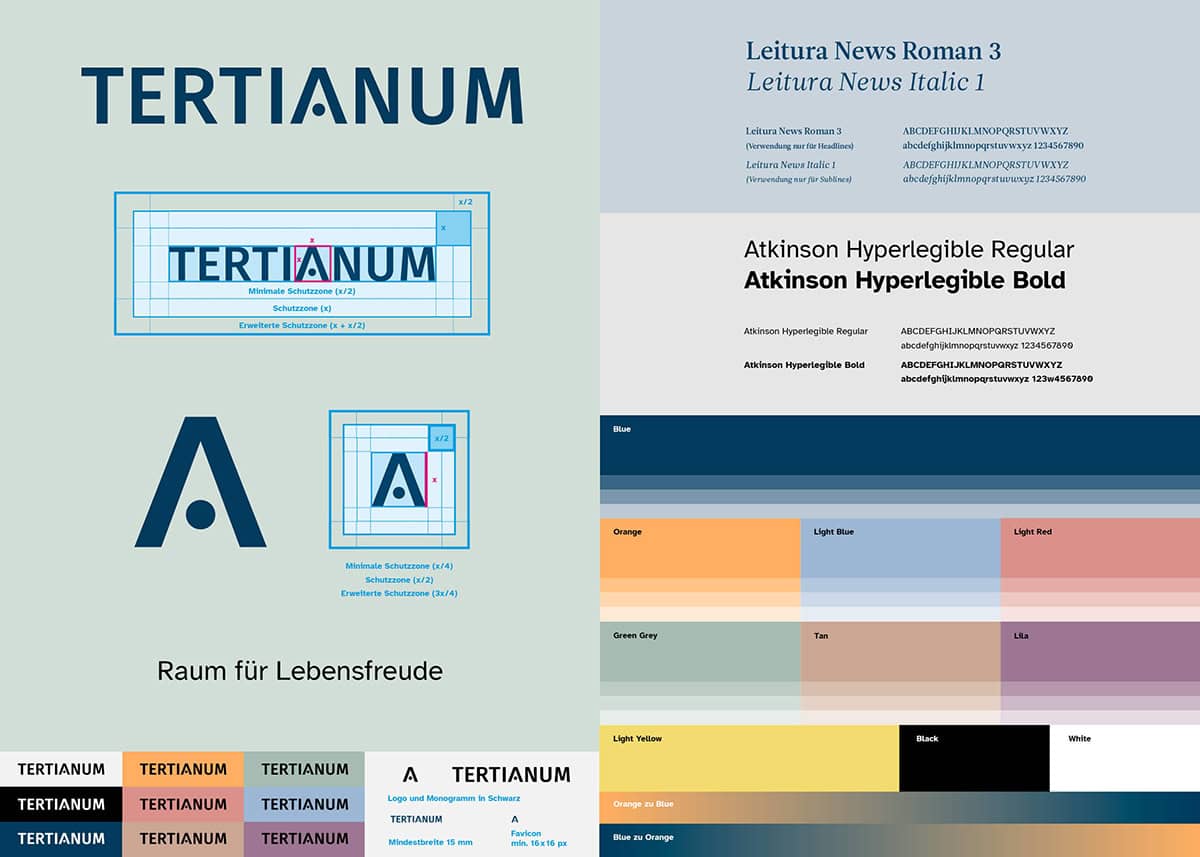Click the 'x/2' square in monogram diagram

441,437
